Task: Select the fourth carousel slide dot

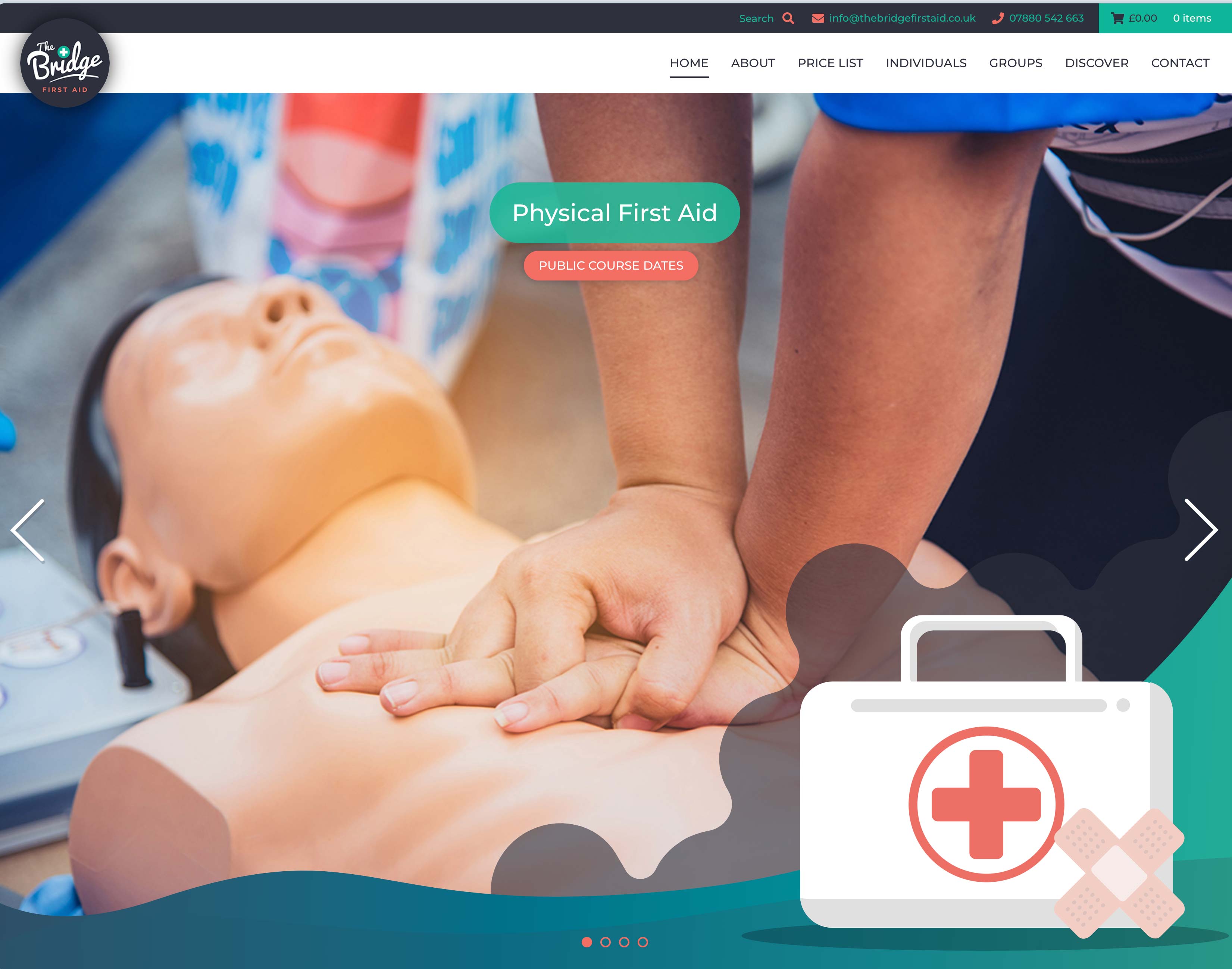Action: pos(643,942)
